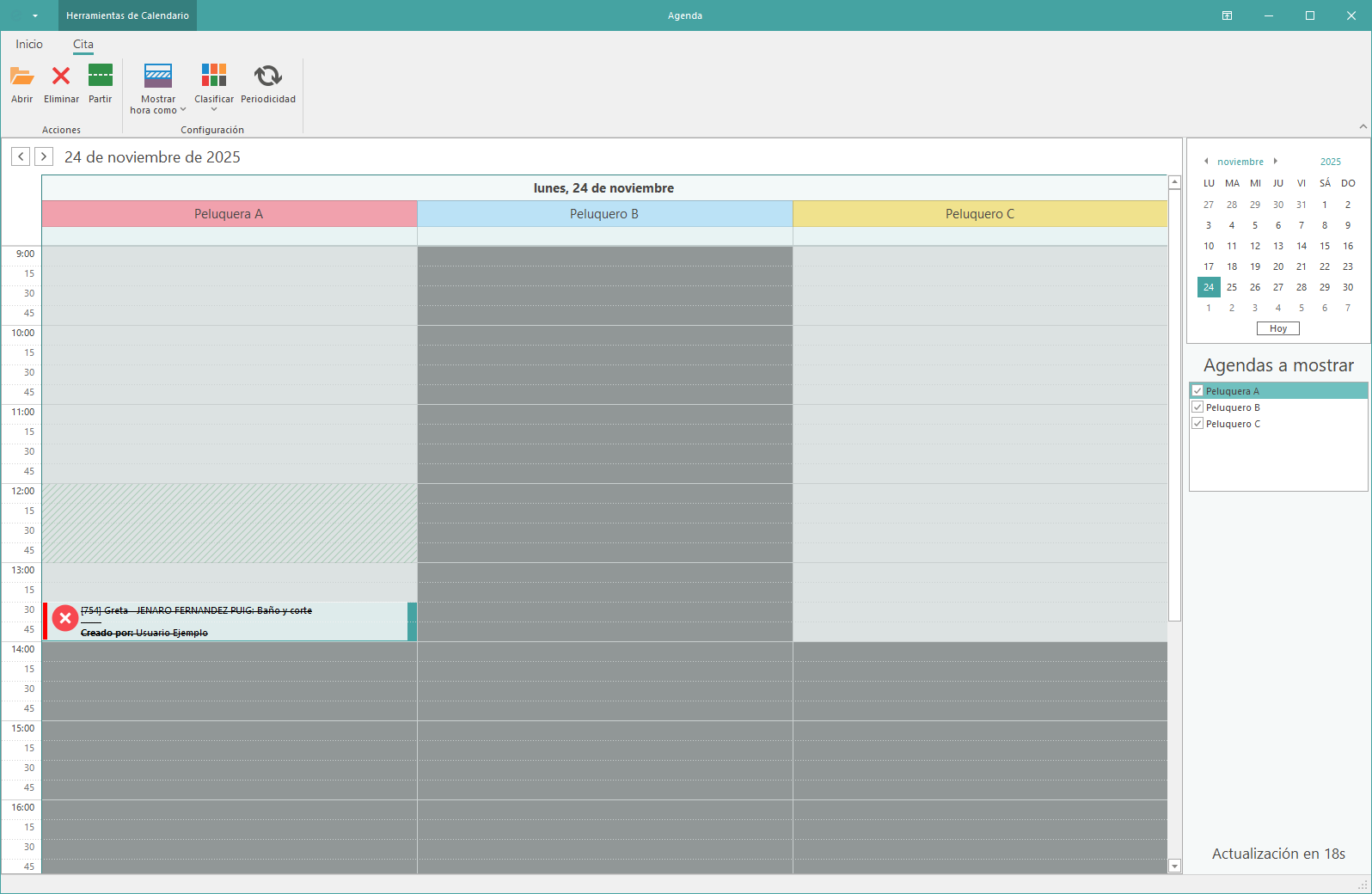Go to the next day arrow
Image resolution: width=1372 pixels, height=894 pixels.
pyautogui.click(x=44, y=156)
